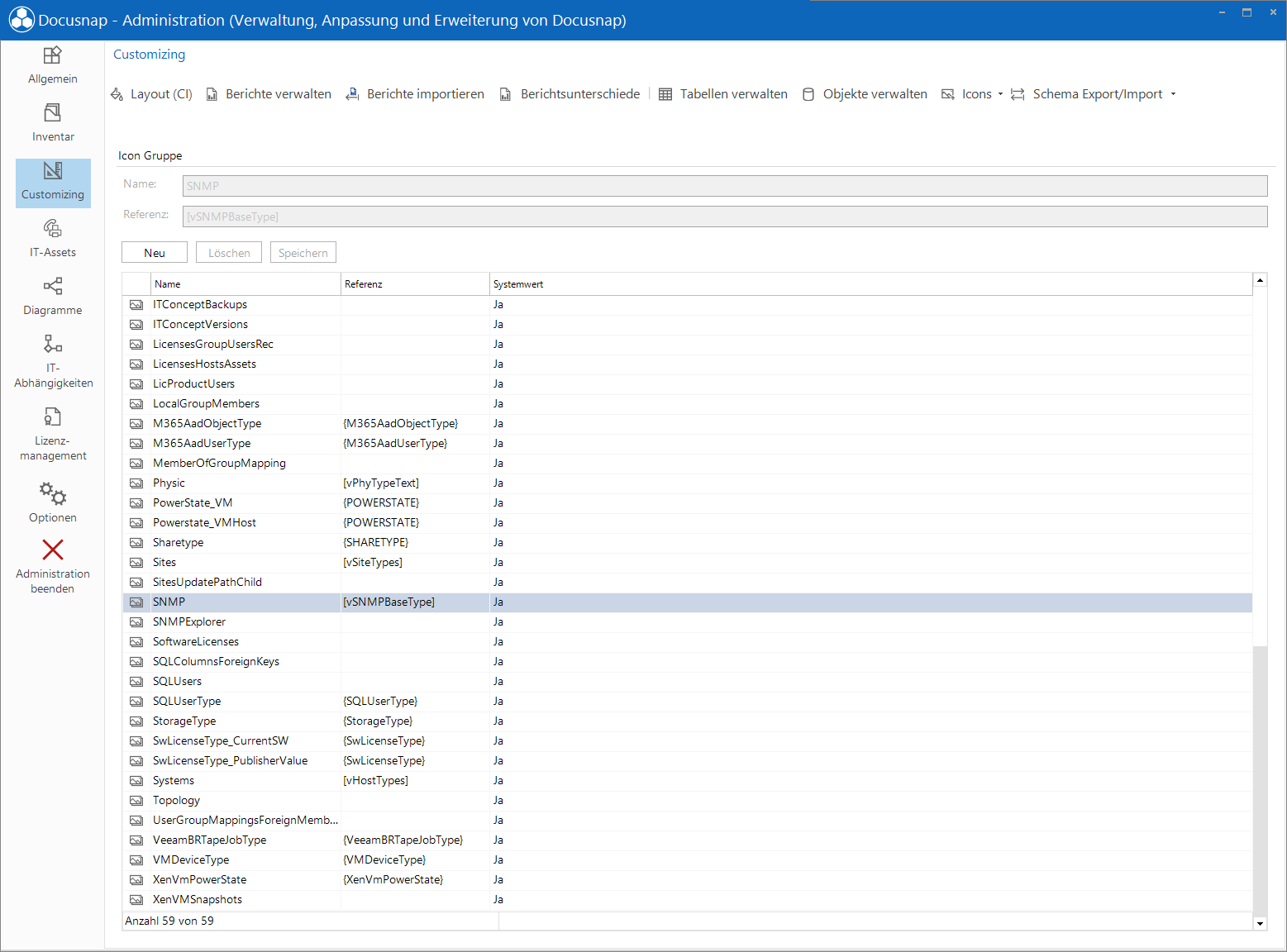The image size is (1287, 952).
Task: Select the PowerState_VM row
Action: [x=688, y=503]
